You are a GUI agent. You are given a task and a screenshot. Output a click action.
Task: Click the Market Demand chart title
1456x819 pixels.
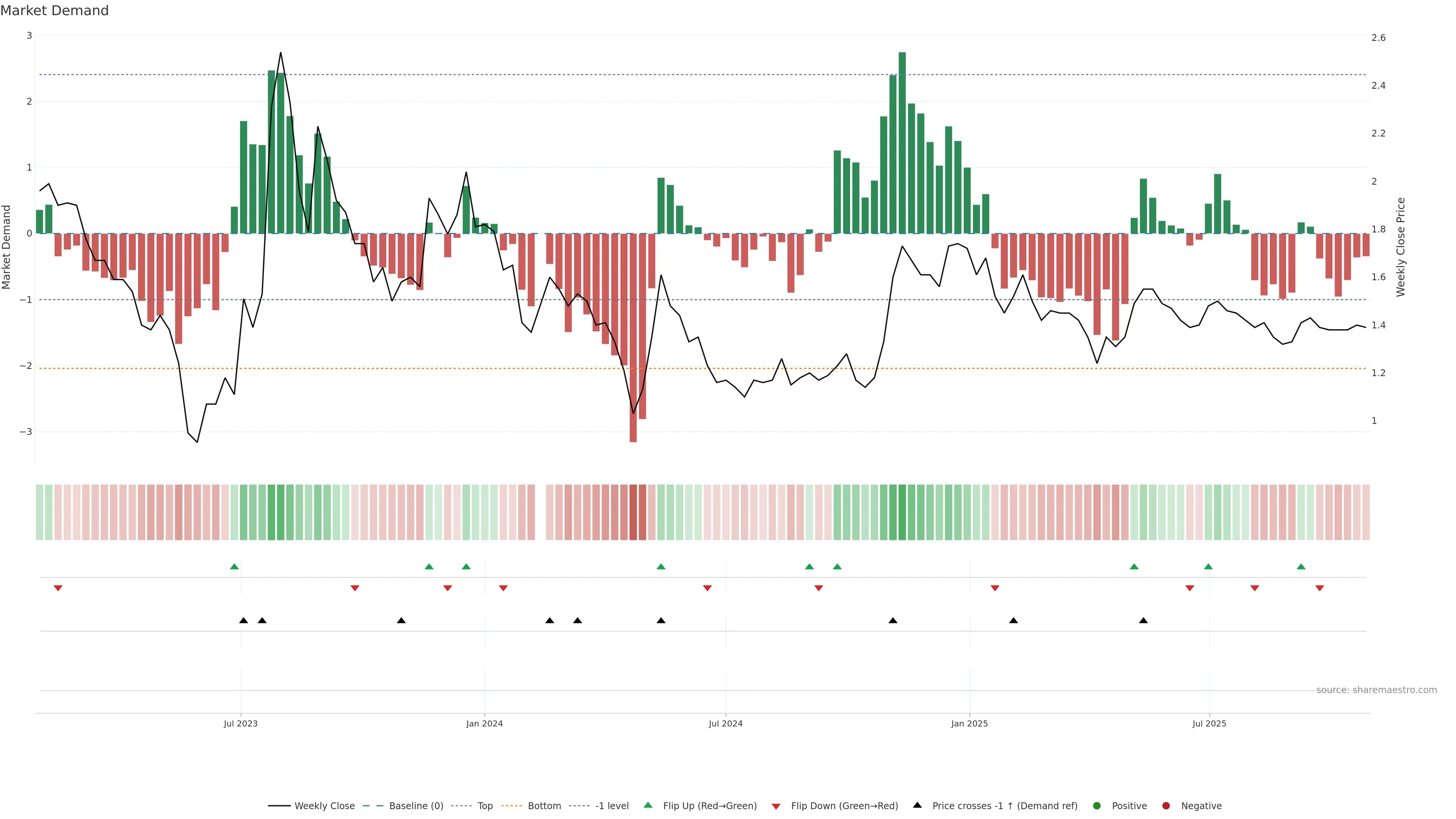(x=54, y=11)
